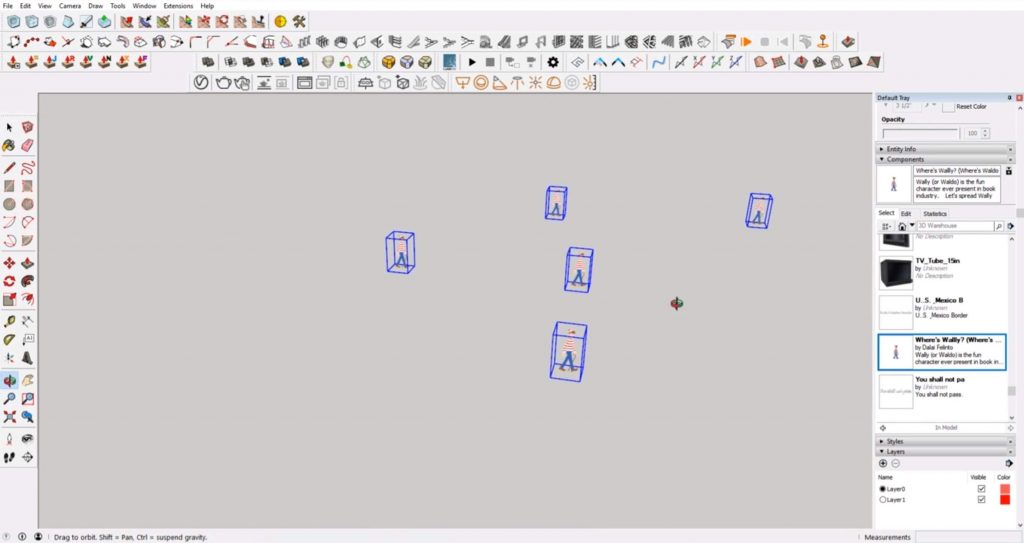
Task: Pick the Select arrow tool
Action: click(x=9, y=127)
